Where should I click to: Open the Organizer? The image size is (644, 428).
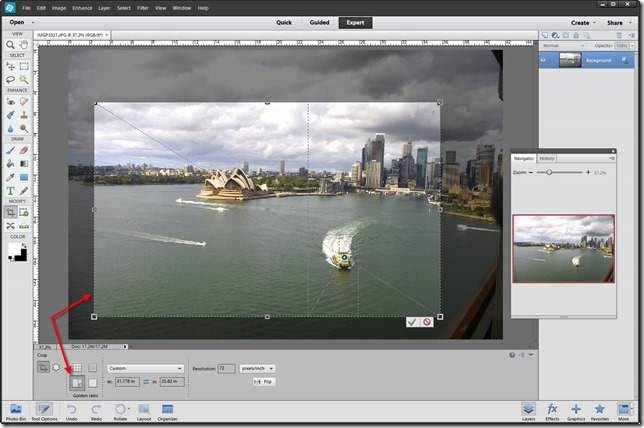168,412
